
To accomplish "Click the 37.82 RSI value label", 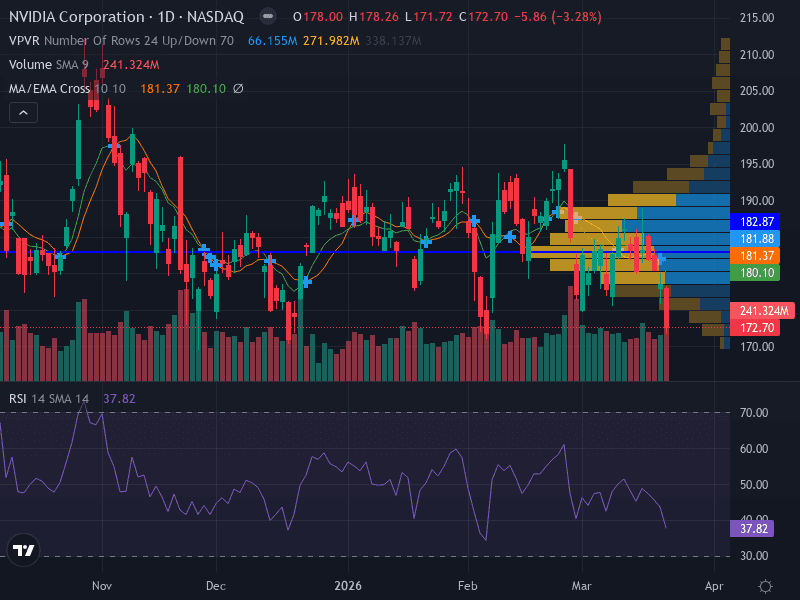I will point(752,529).
